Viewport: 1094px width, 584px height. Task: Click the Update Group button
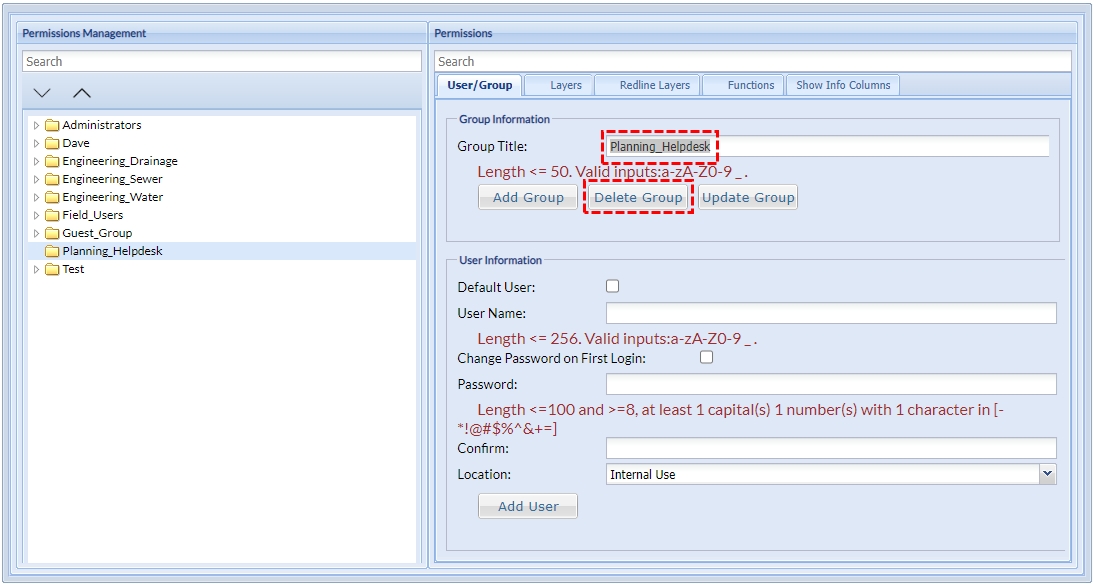748,197
